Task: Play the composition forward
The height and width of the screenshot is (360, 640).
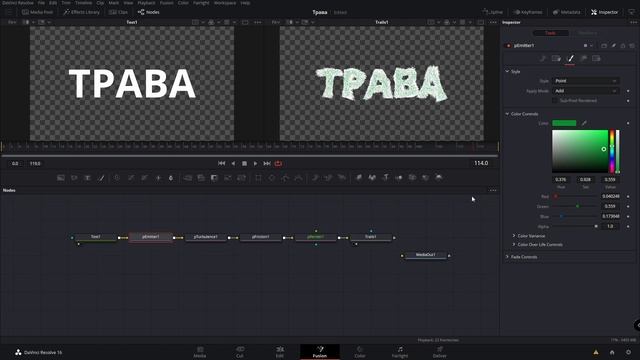Action: (x=256, y=163)
